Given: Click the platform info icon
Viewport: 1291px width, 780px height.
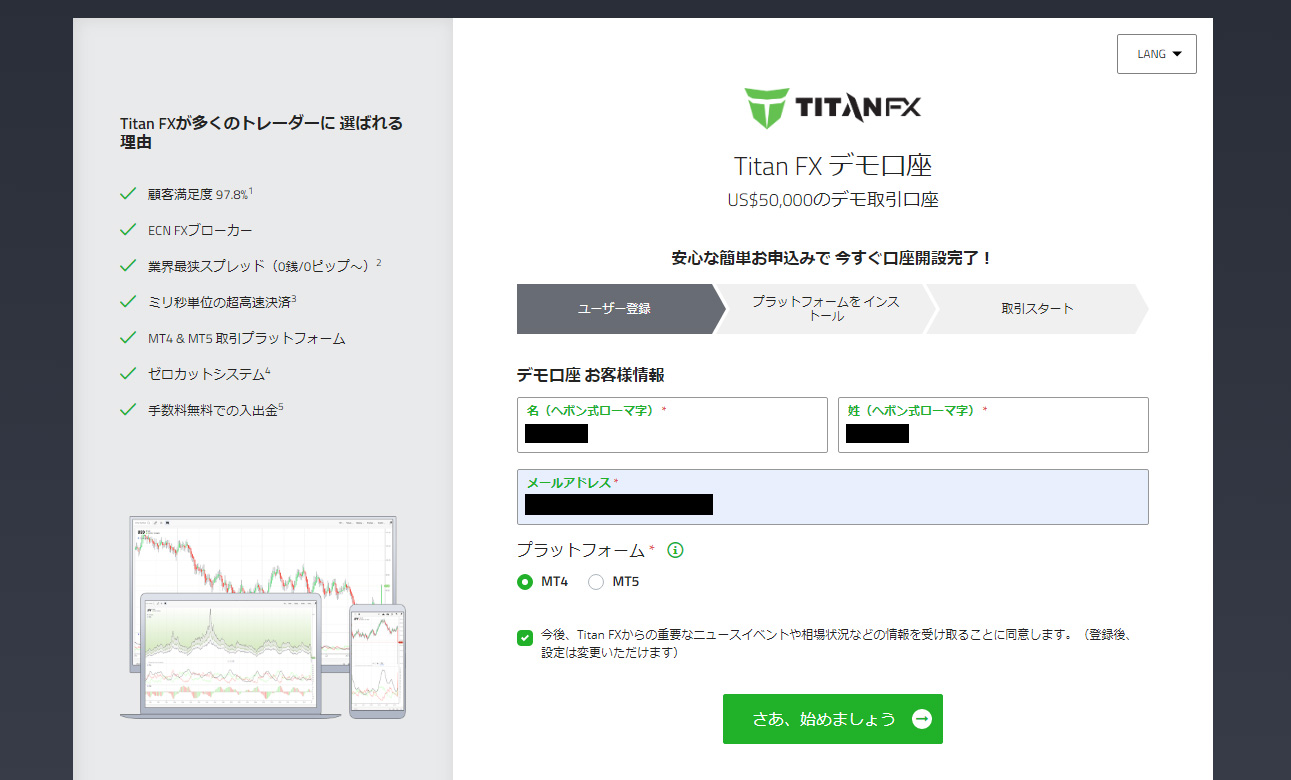Looking at the screenshot, I should pos(675,550).
